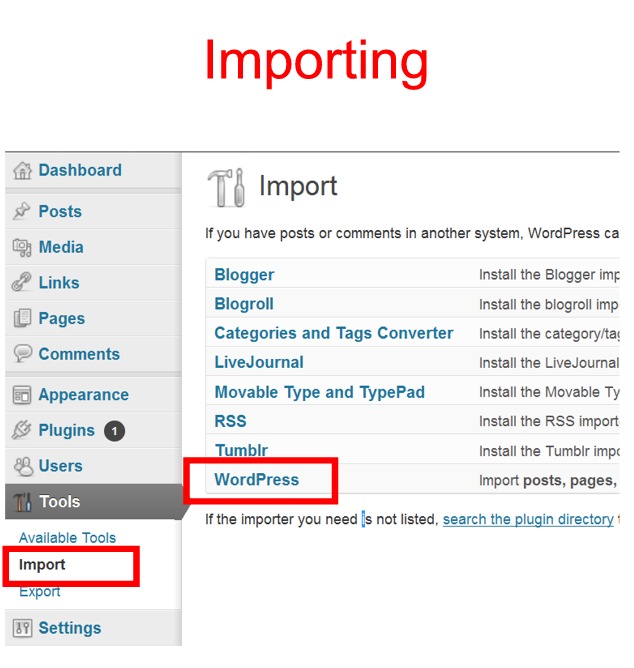Click the Dashboard house icon
This screenshot has width=634, height=668.
[22, 171]
